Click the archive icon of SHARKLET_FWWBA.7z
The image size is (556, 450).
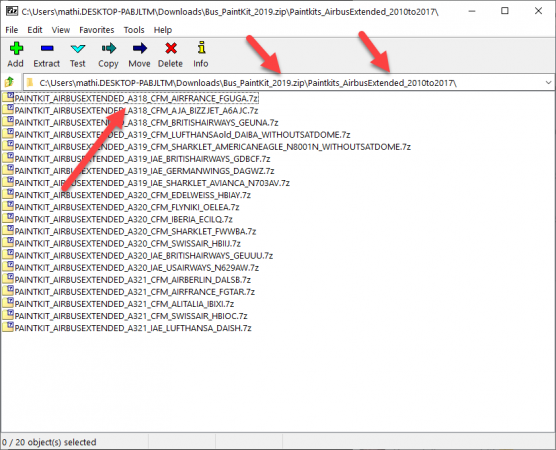[x=8, y=230]
